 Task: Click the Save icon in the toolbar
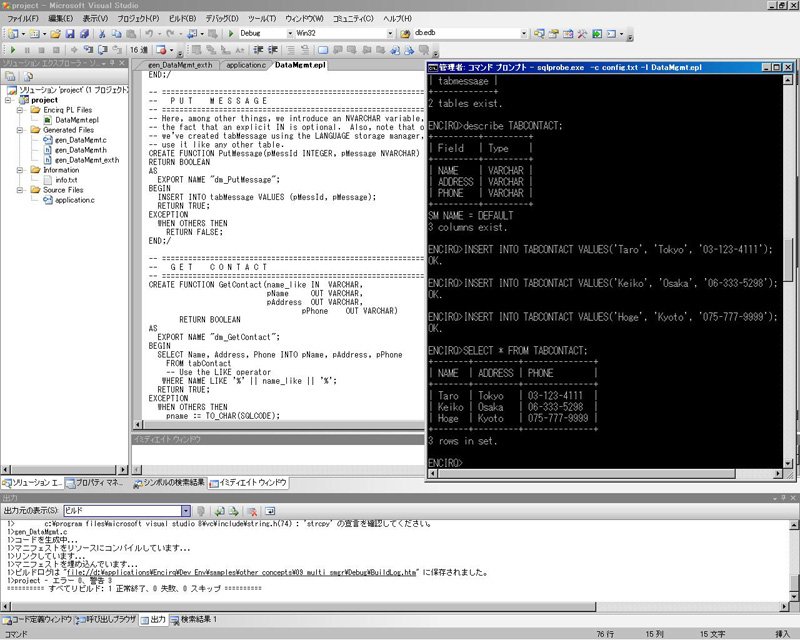70,34
